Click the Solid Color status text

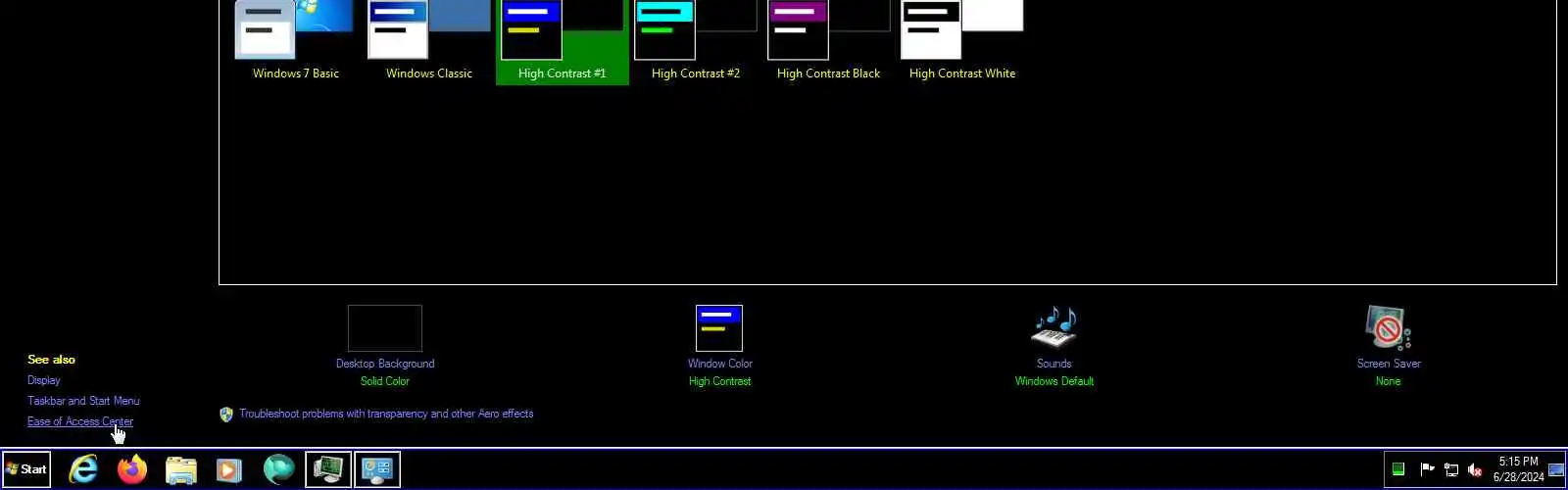pos(385,381)
